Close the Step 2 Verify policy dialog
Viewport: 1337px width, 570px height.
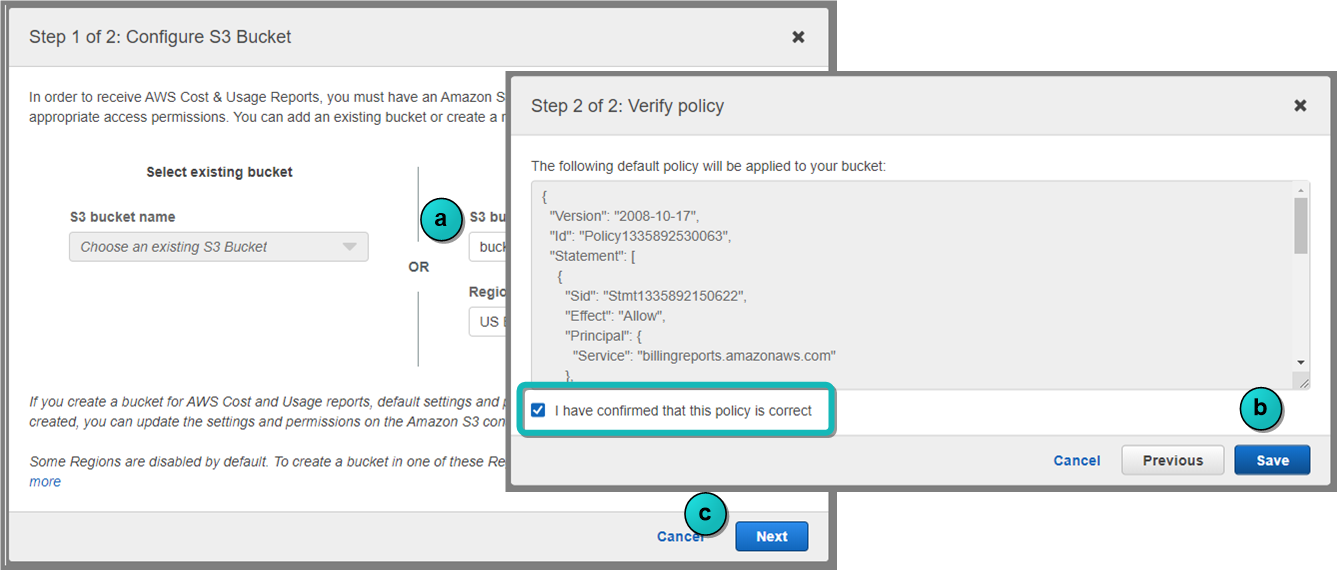[x=1300, y=105]
